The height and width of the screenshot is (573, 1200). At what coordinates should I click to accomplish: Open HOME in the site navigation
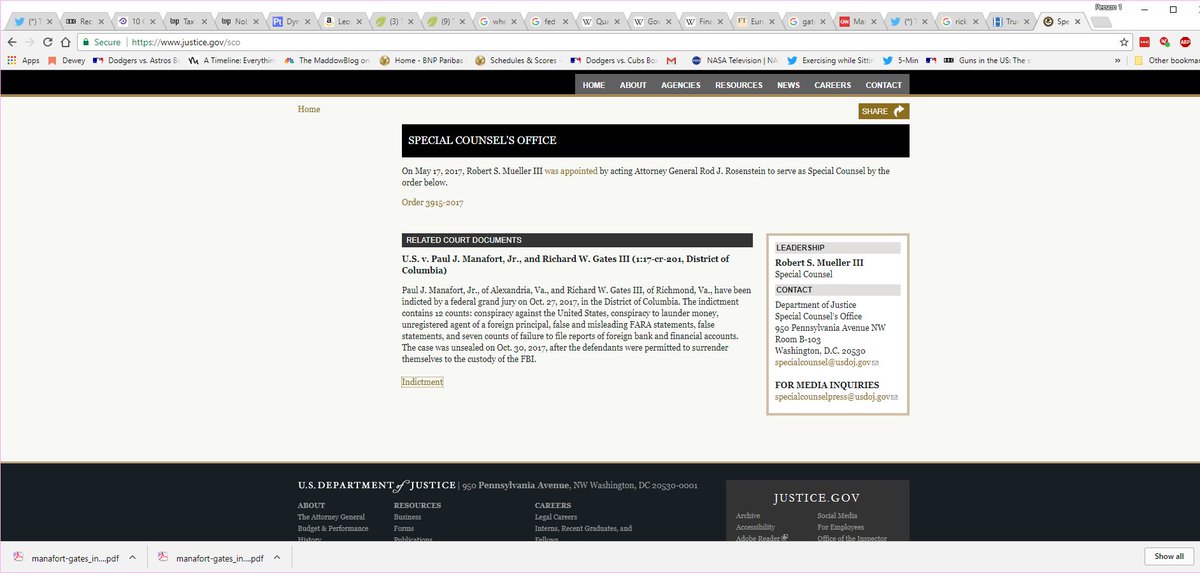594,85
